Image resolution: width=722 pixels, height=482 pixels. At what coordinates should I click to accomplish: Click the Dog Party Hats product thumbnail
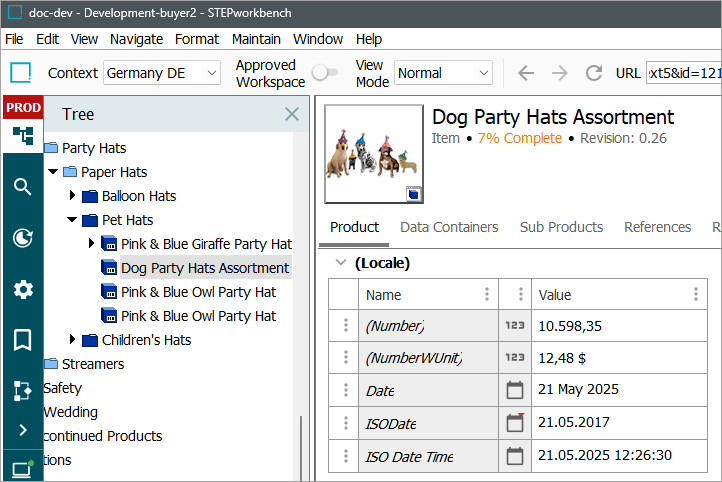tap(373, 154)
